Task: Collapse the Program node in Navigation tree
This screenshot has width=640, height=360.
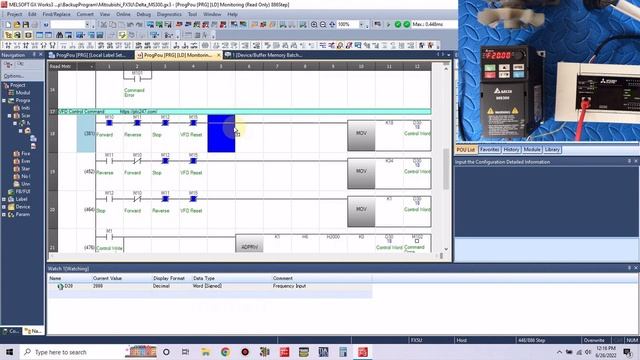Action: [x=4, y=100]
